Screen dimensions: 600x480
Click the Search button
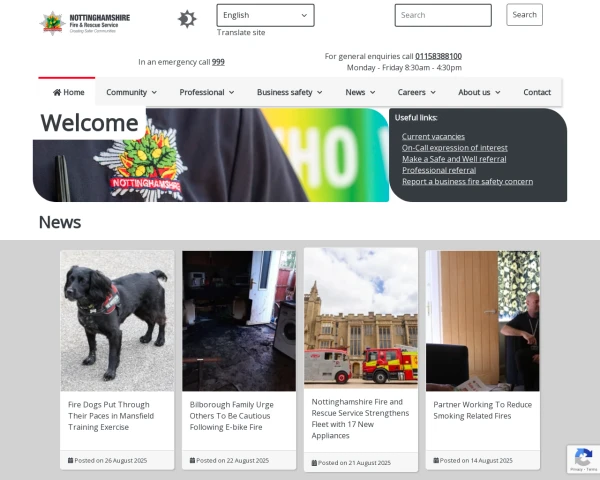524,15
